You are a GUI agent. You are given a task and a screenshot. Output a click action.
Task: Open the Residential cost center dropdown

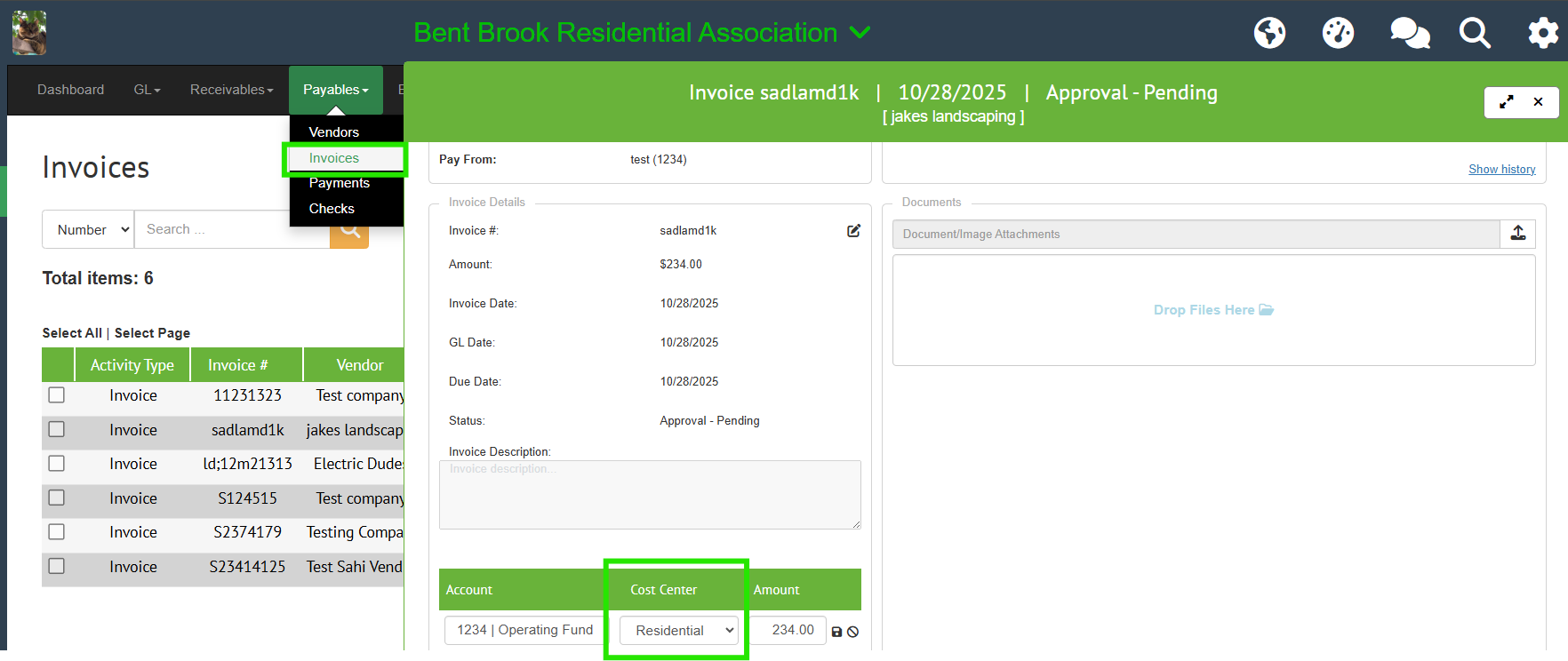pyautogui.click(x=678, y=630)
